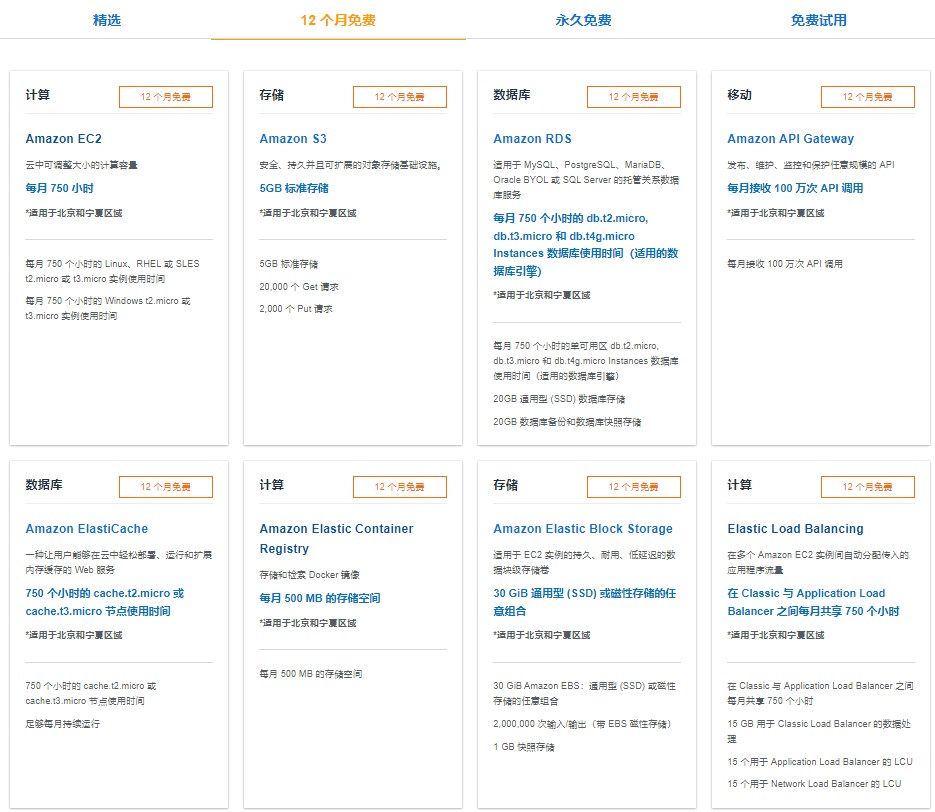Screen dimensions: 935x812
Task: Click Classic 与 Application Load Balancer blue headline
Action: pyautogui.click(x=813, y=602)
